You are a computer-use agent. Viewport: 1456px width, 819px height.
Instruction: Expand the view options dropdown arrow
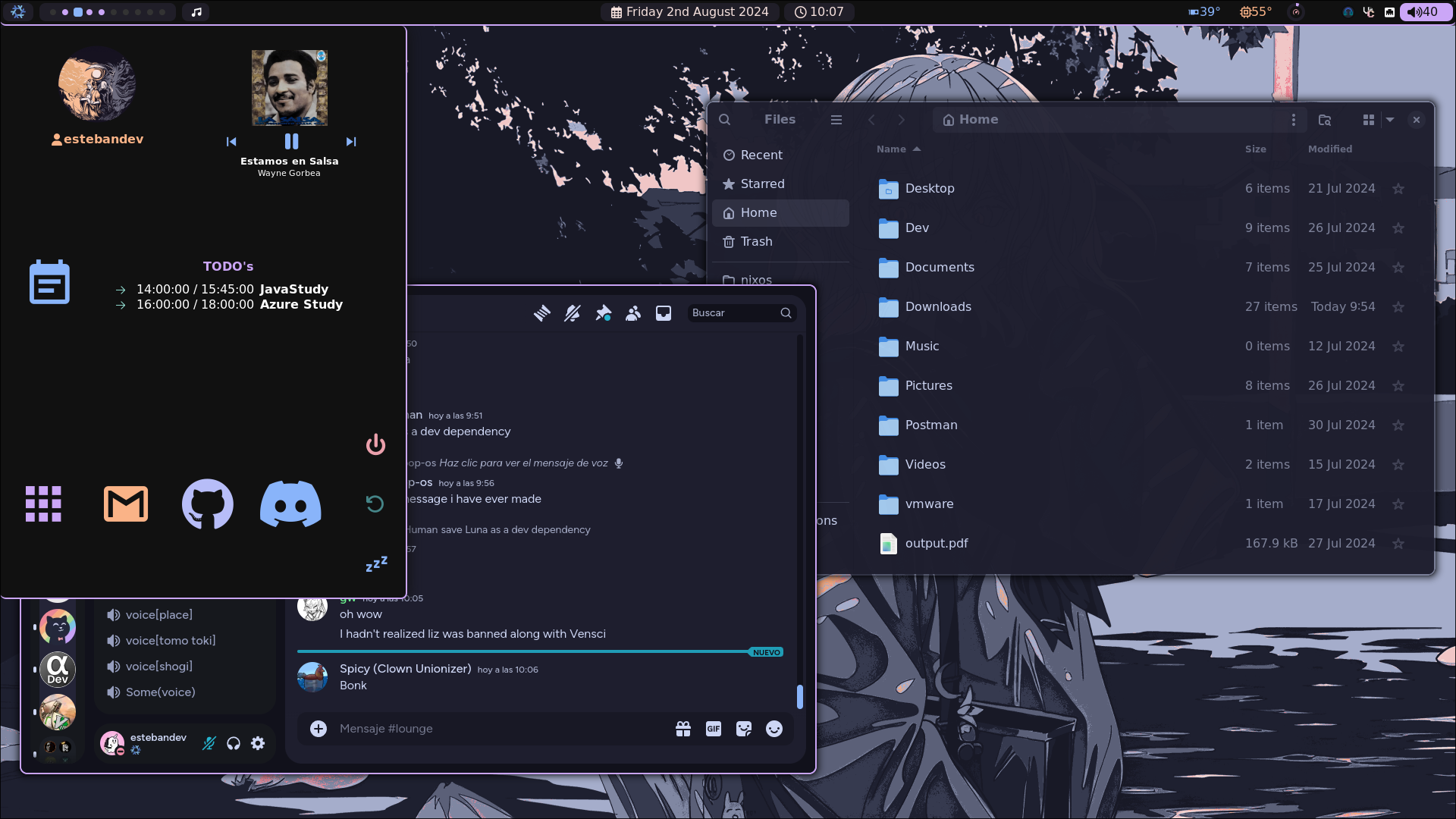coord(1390,120)
